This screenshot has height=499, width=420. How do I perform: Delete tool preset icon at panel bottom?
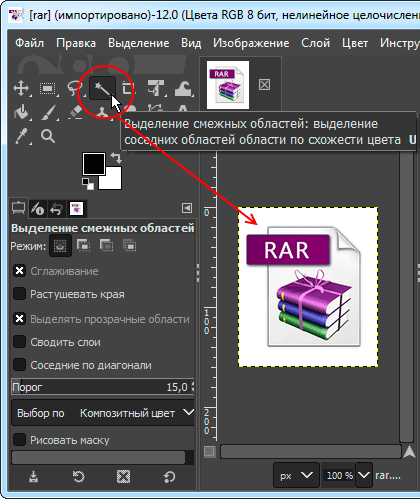click(x=123, y=477)
